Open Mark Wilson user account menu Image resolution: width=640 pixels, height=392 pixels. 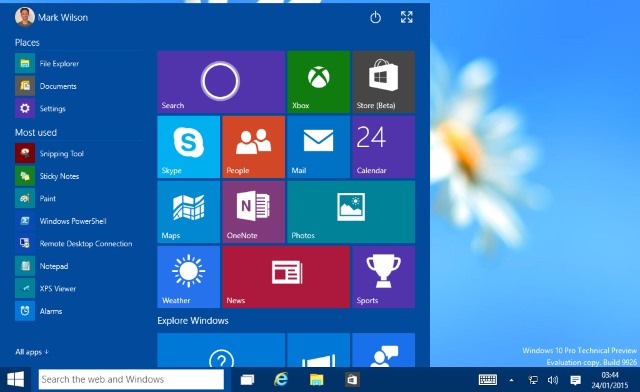tap(51, 17)
